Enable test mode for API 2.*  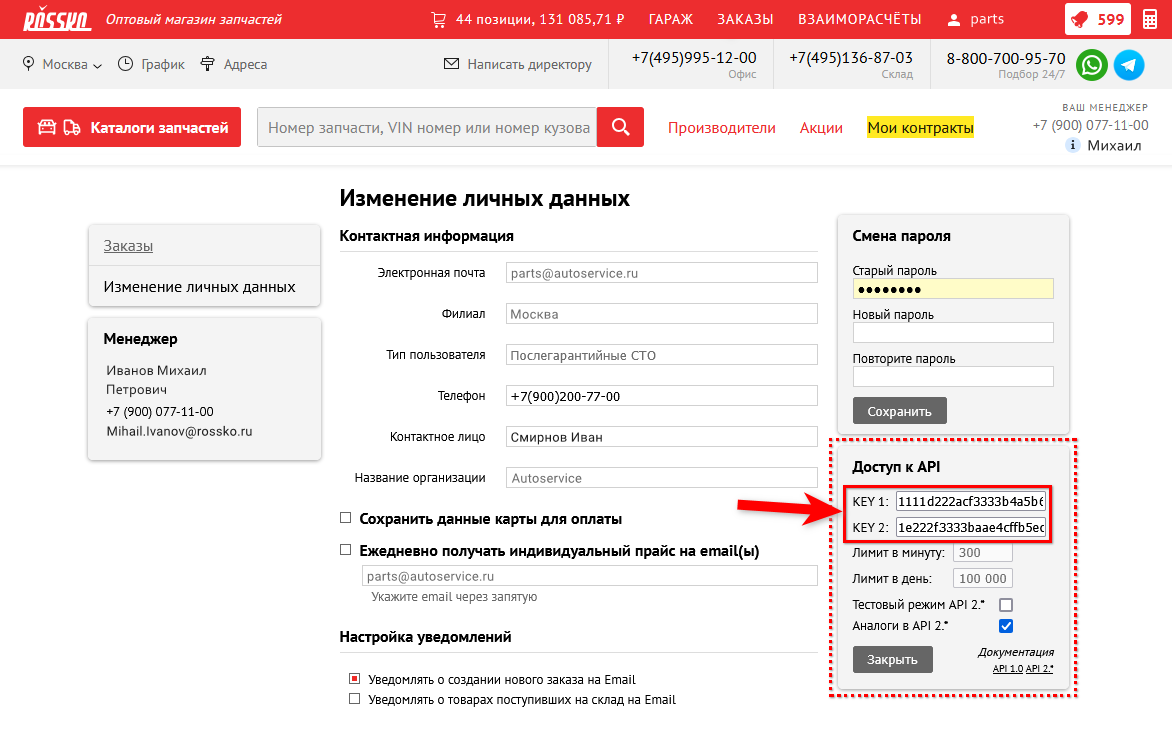1006,605
